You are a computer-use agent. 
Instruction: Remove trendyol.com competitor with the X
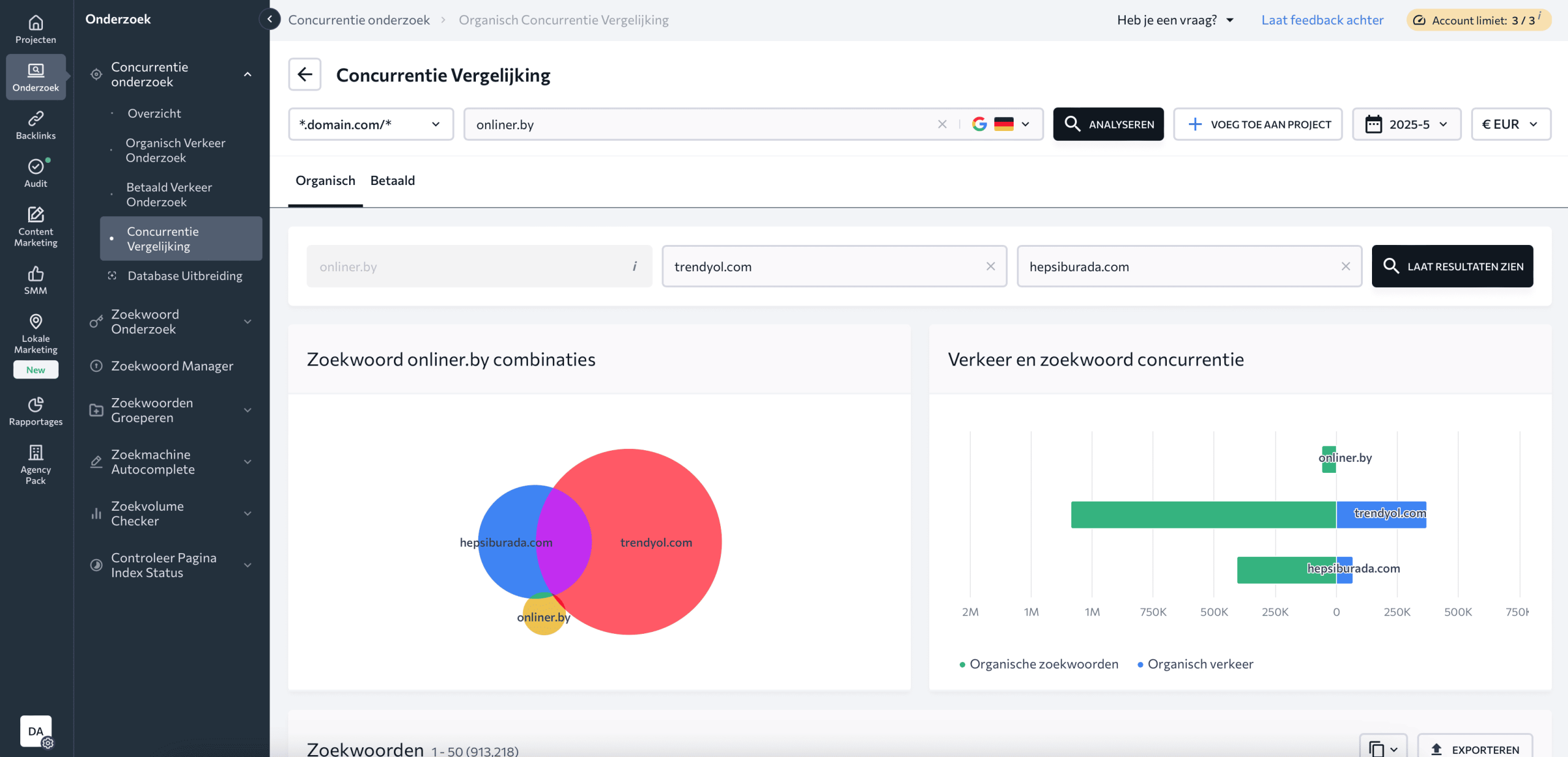[990, 266]
